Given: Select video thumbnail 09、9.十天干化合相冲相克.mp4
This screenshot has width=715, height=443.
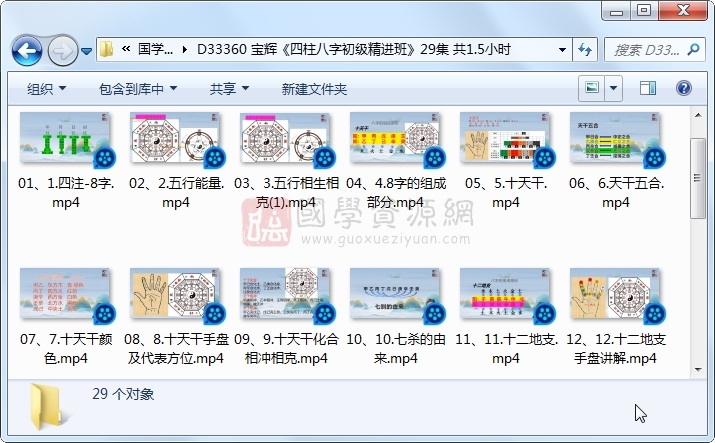Looking at the screenshot, I should click(286, 295).
